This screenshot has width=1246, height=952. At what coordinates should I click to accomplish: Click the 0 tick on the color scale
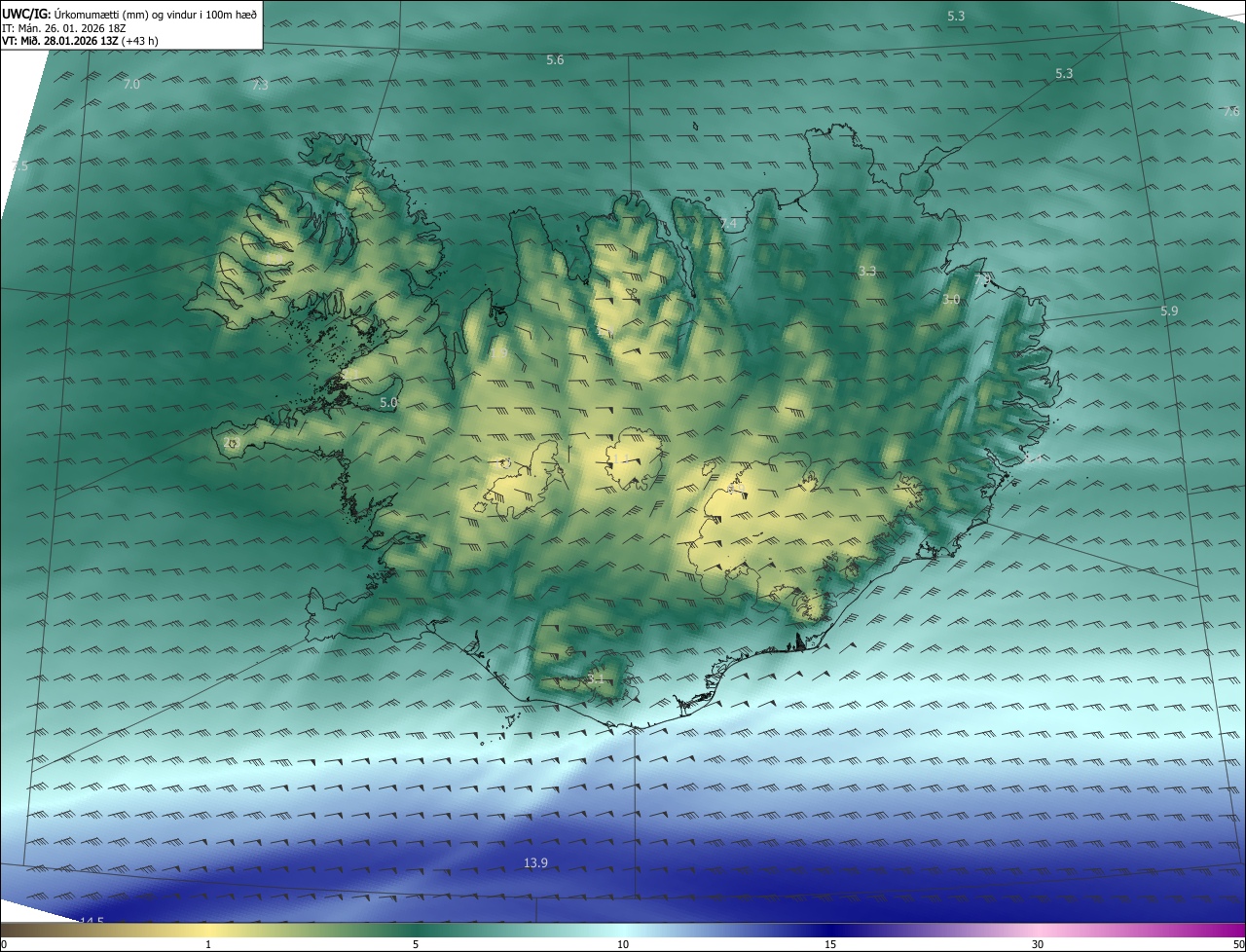4,945
